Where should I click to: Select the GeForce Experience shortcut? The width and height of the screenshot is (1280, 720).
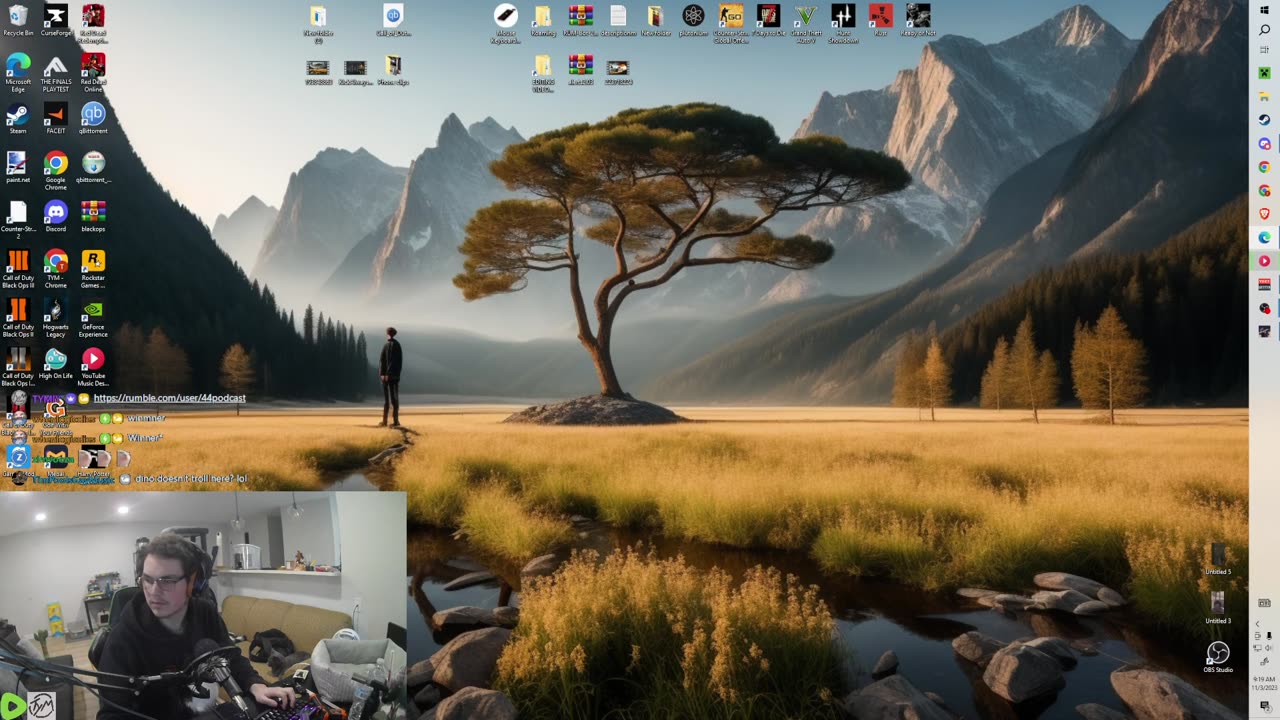(x=93, y=317)
